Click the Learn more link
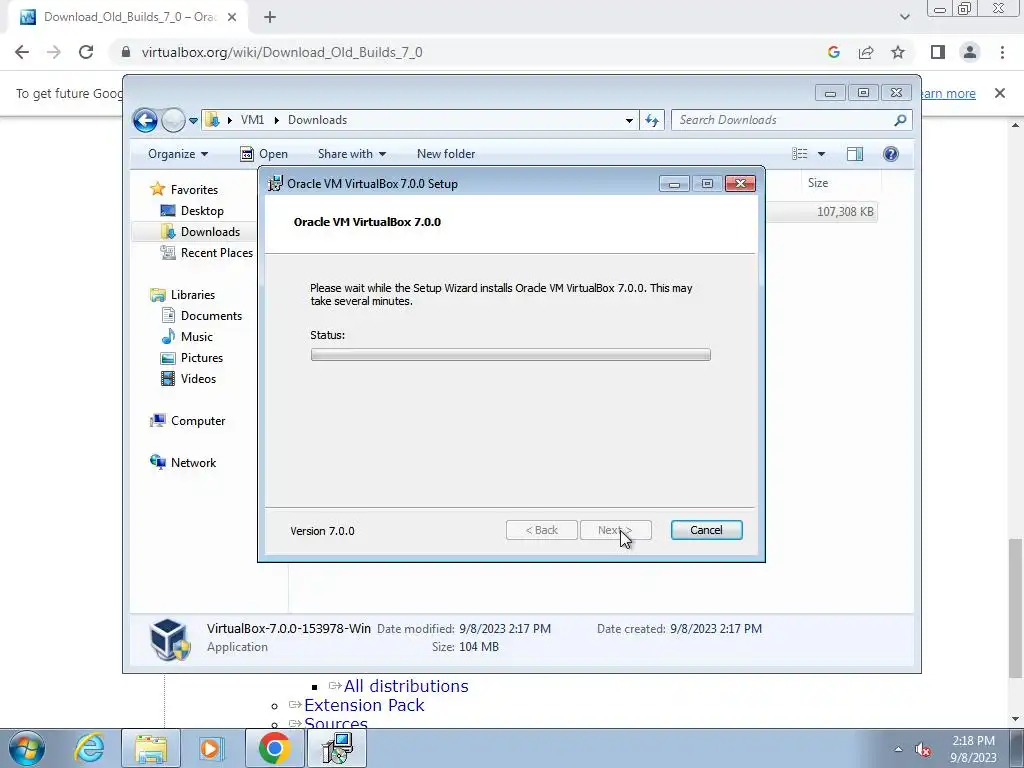 tap(948, 93)
